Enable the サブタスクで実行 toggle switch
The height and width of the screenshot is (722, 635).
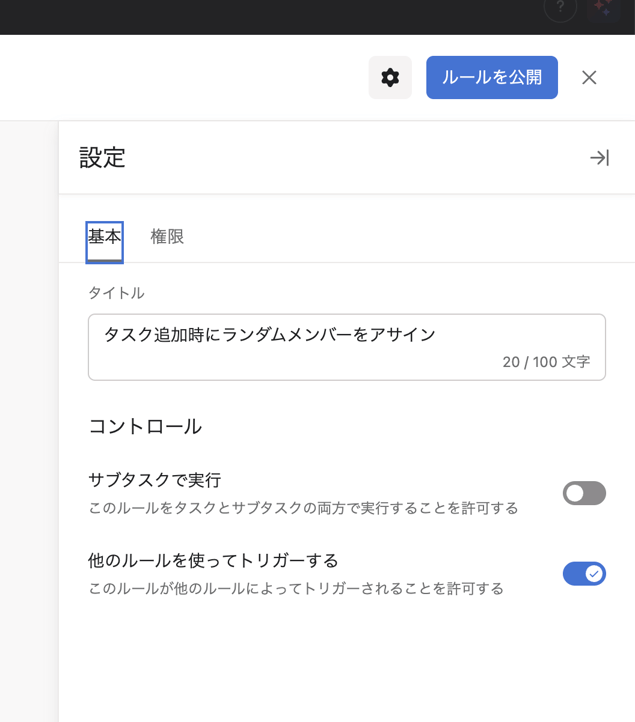(584, 492)
